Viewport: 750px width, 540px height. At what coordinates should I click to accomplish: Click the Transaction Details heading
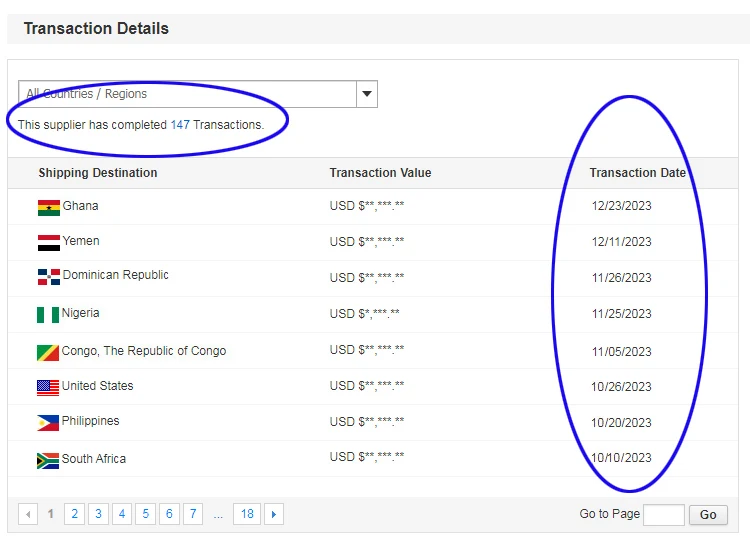[x=96, y=29]
